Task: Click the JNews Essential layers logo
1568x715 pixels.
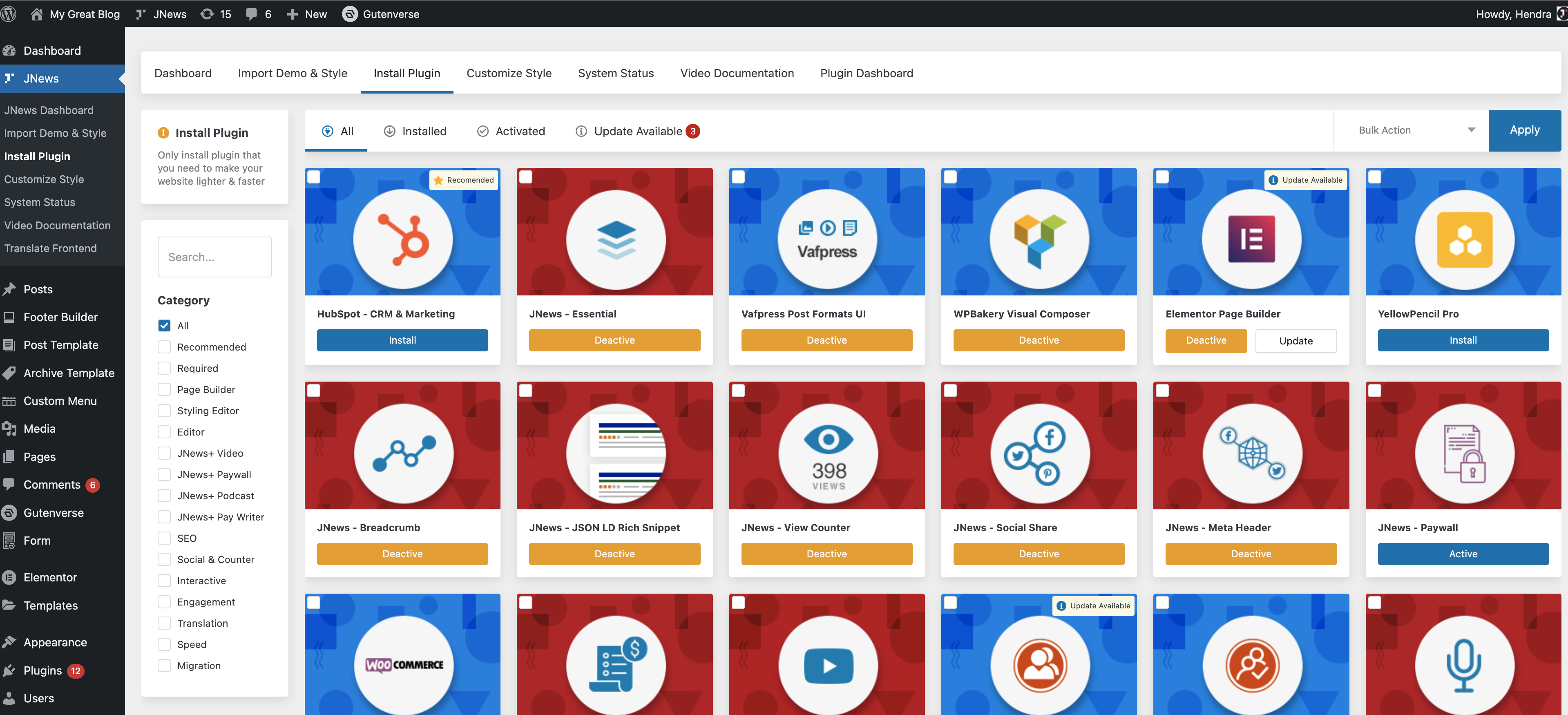Action: coord(615,239)
